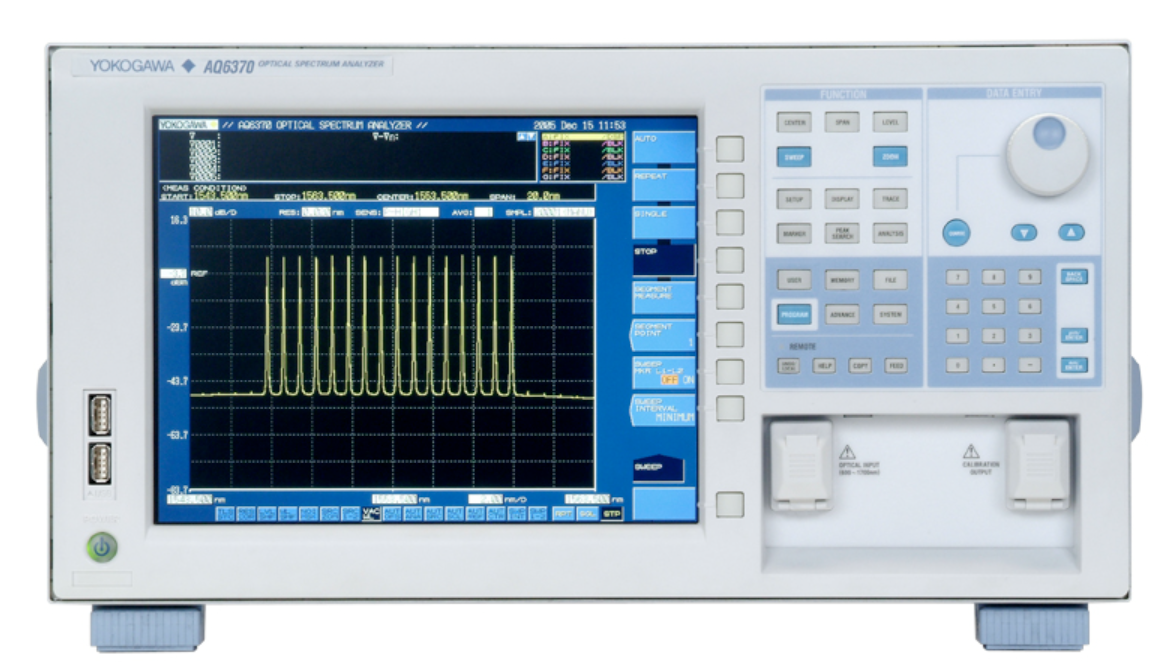Select the SEGMENT MEASURE soft key
Viewport: 1172px width, 664px height.
(x=664, y=297)
